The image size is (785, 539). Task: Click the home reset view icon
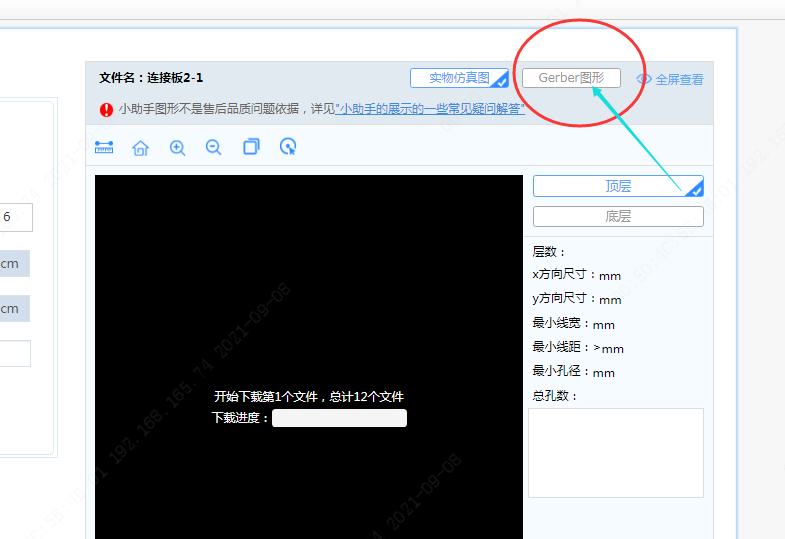pyautogui.click(x=140, y=147)
